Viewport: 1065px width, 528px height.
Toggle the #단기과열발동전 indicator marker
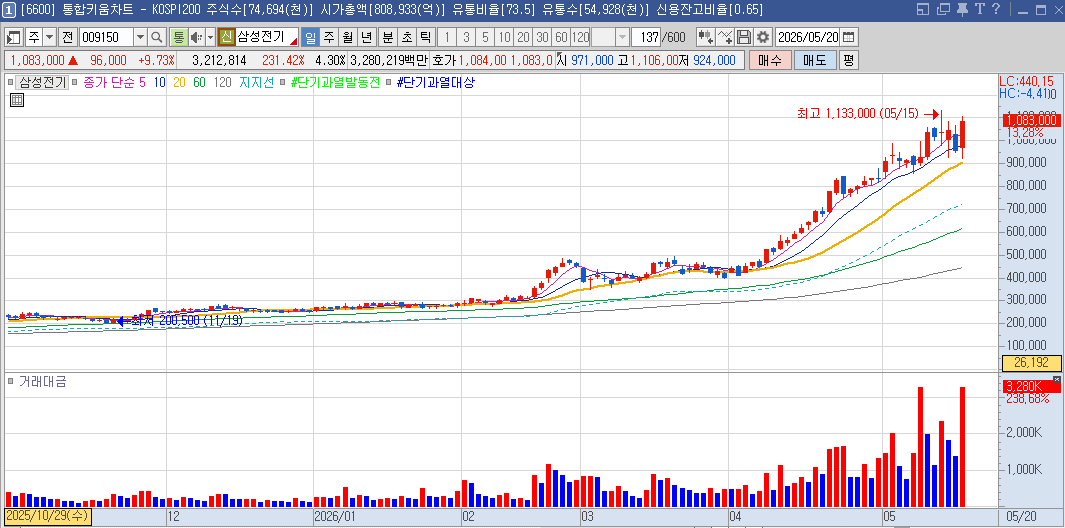point(283,84)
